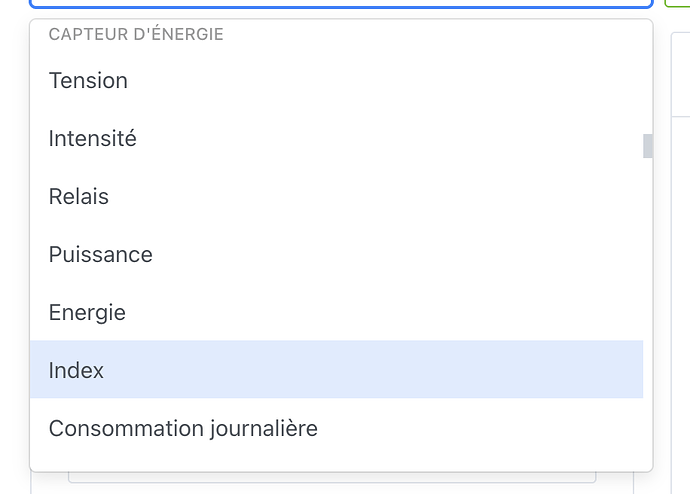Focus the blue-outlined combo box above list
The image size is (690, 494).
click(x=340, y=4)
